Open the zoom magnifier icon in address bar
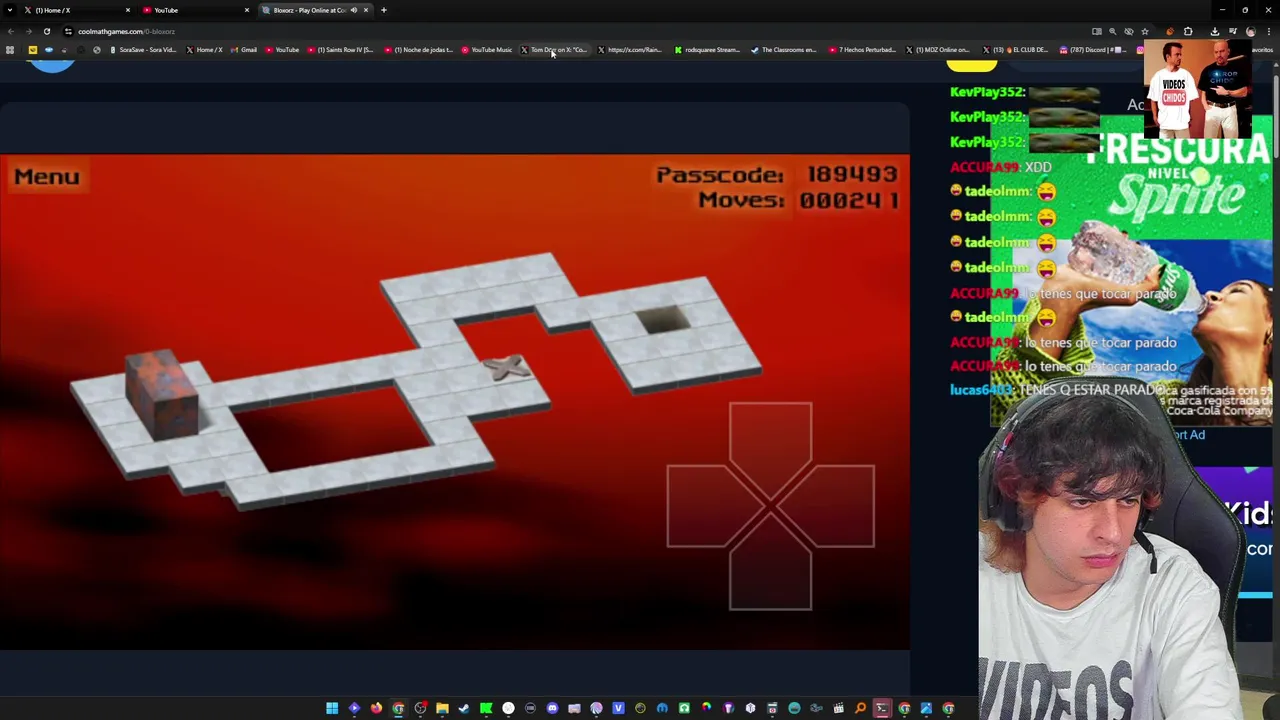This screenshot has width=1280, height=720. pyautogui.click(x=1112, y=31)
